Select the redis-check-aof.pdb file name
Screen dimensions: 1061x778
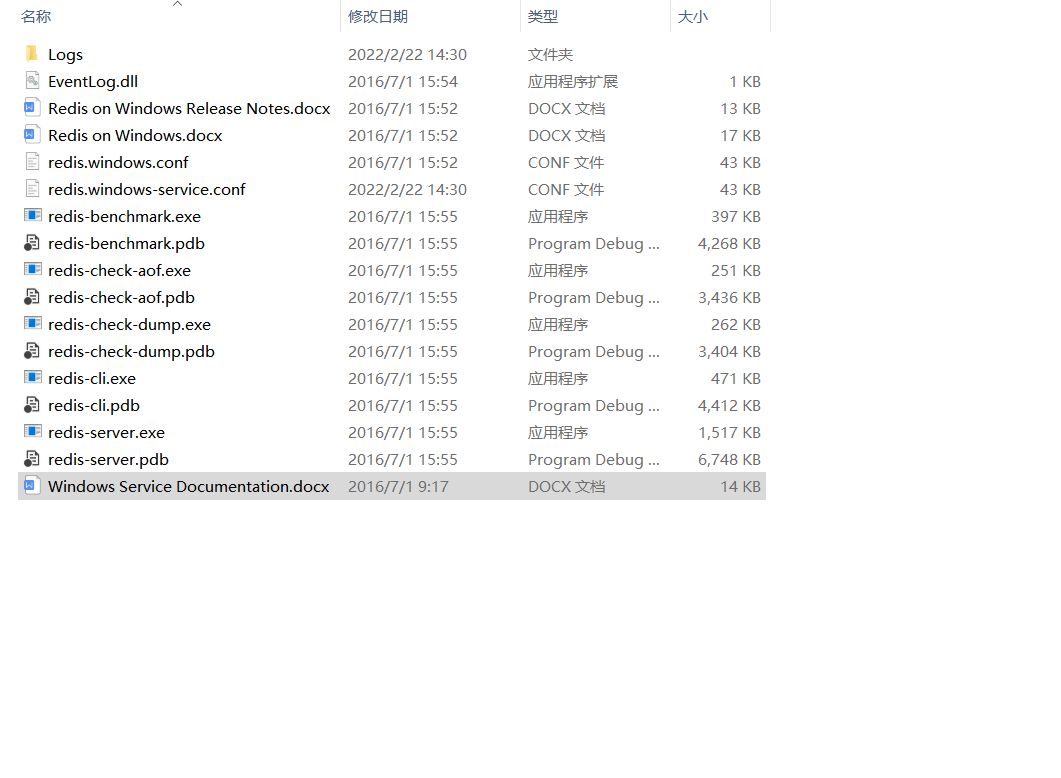tap(122, 298)
